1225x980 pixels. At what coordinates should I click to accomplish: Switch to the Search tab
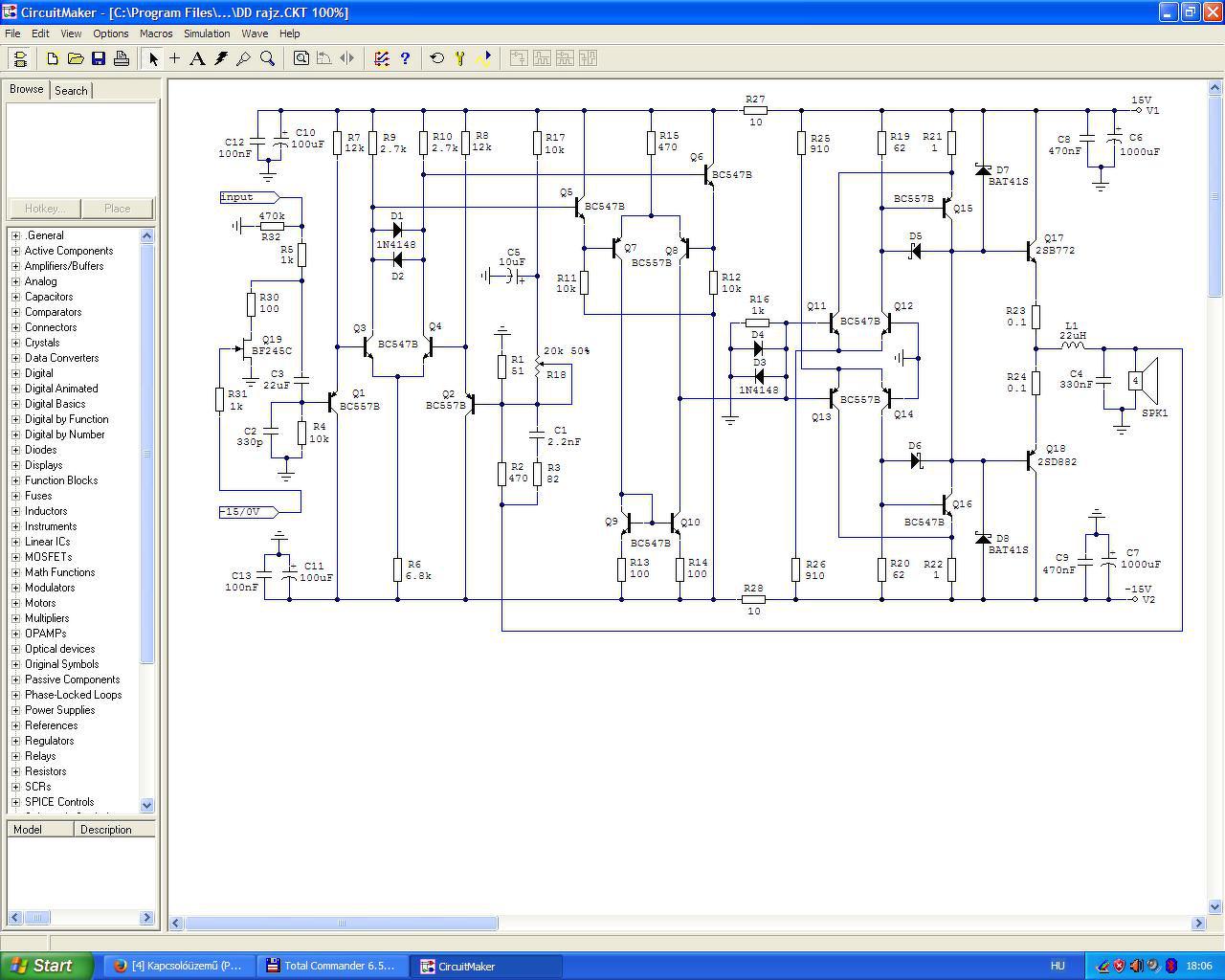click(x=71, y=91)
